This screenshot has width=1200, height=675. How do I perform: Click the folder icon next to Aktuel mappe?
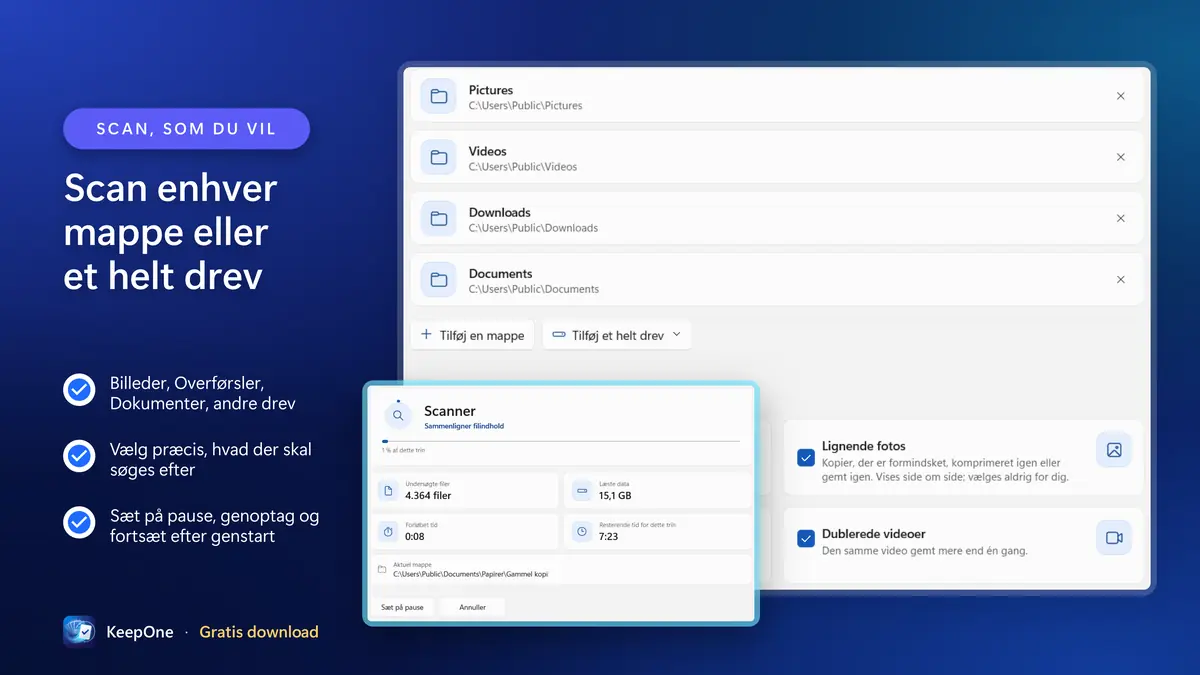382,570
